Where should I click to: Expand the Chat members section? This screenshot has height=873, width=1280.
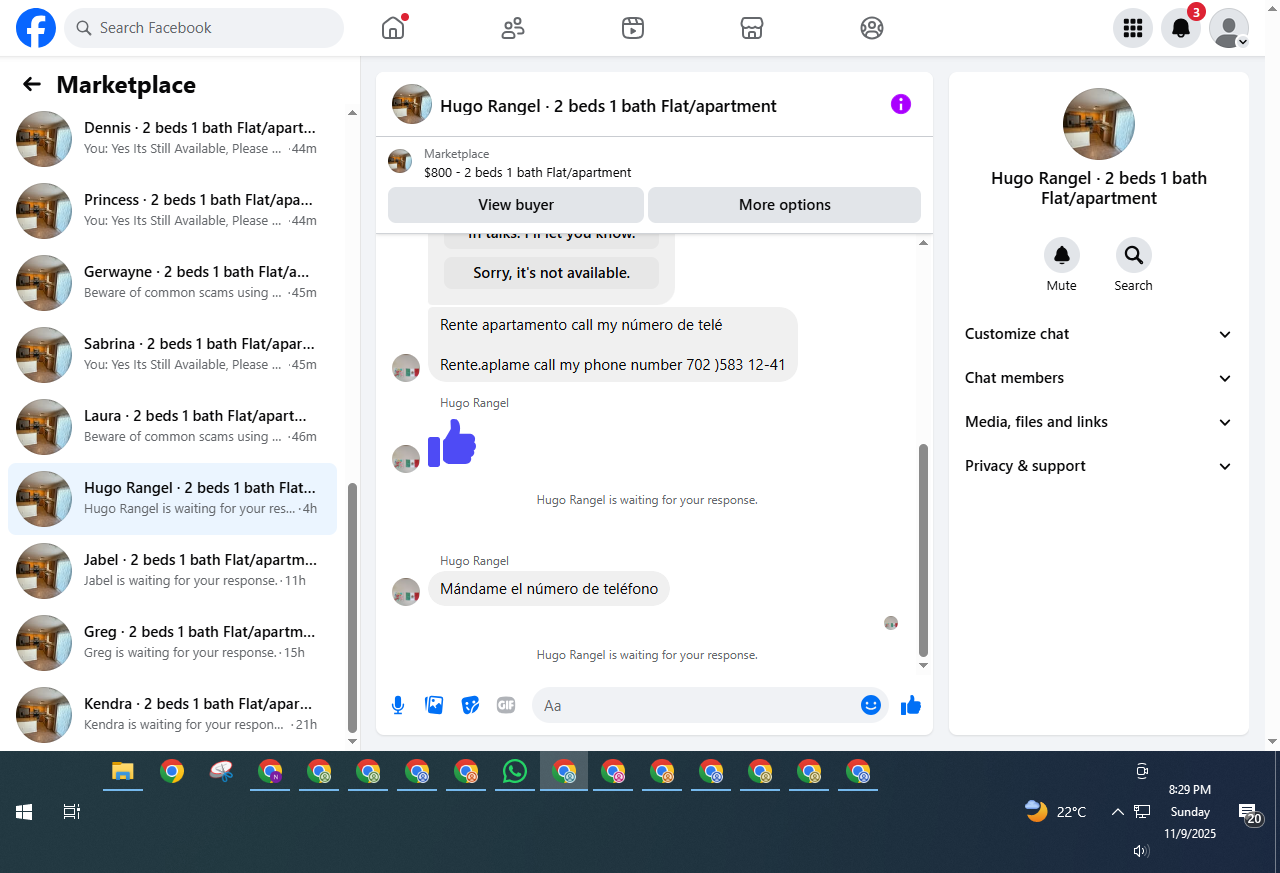pyautogui.click(x=1099, y=378)
